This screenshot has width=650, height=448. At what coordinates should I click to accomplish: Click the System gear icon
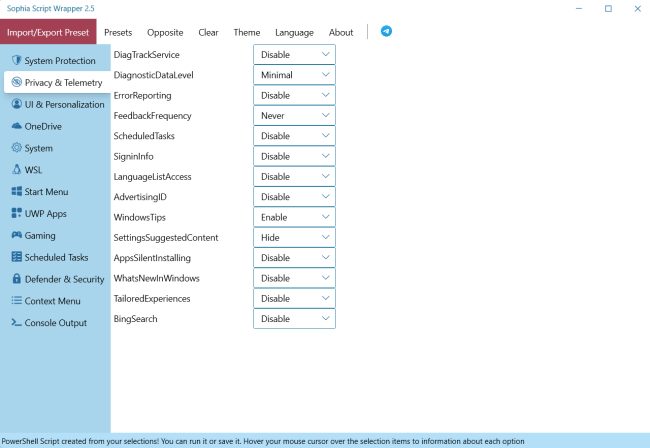click(x=17, y=148)
